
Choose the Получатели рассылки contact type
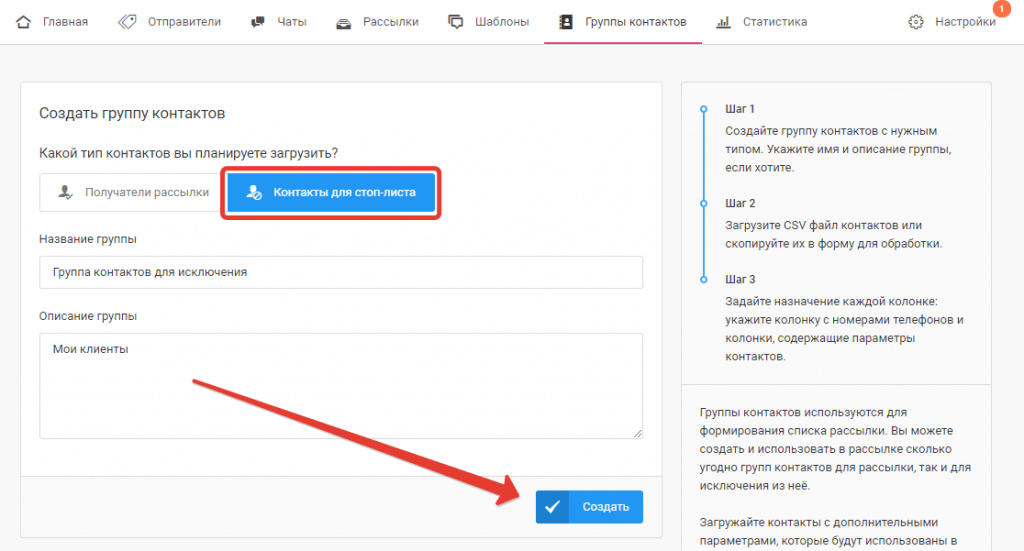131,192
